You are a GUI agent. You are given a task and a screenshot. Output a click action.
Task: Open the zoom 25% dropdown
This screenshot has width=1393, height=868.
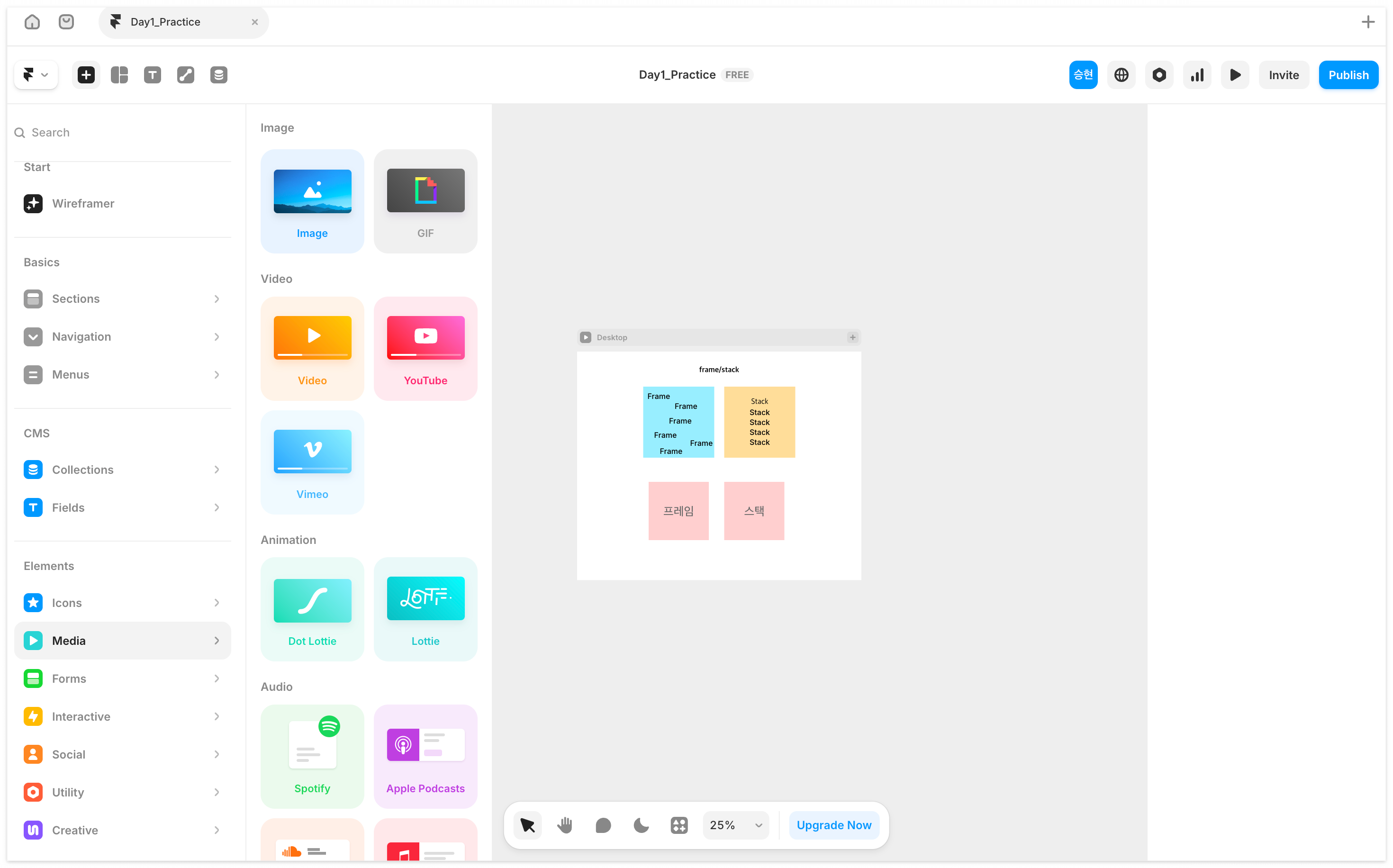click(736, 825)
